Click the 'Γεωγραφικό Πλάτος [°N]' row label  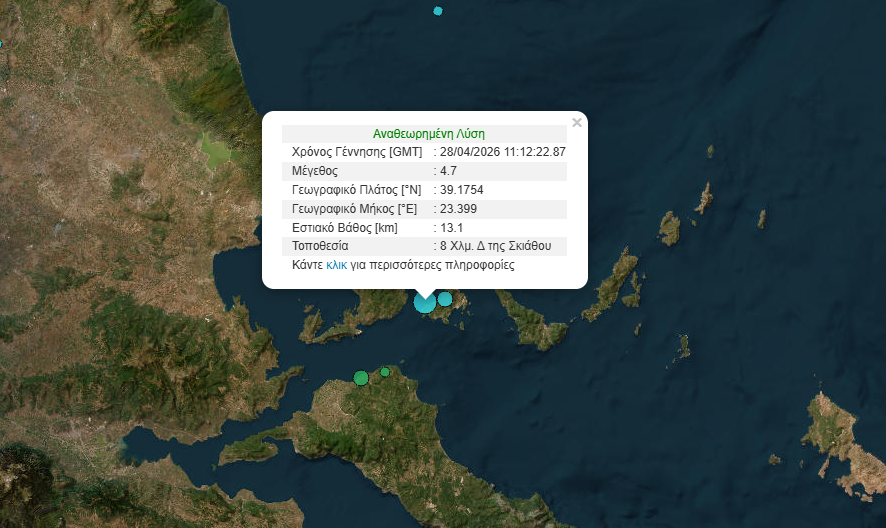click(356, 190)
